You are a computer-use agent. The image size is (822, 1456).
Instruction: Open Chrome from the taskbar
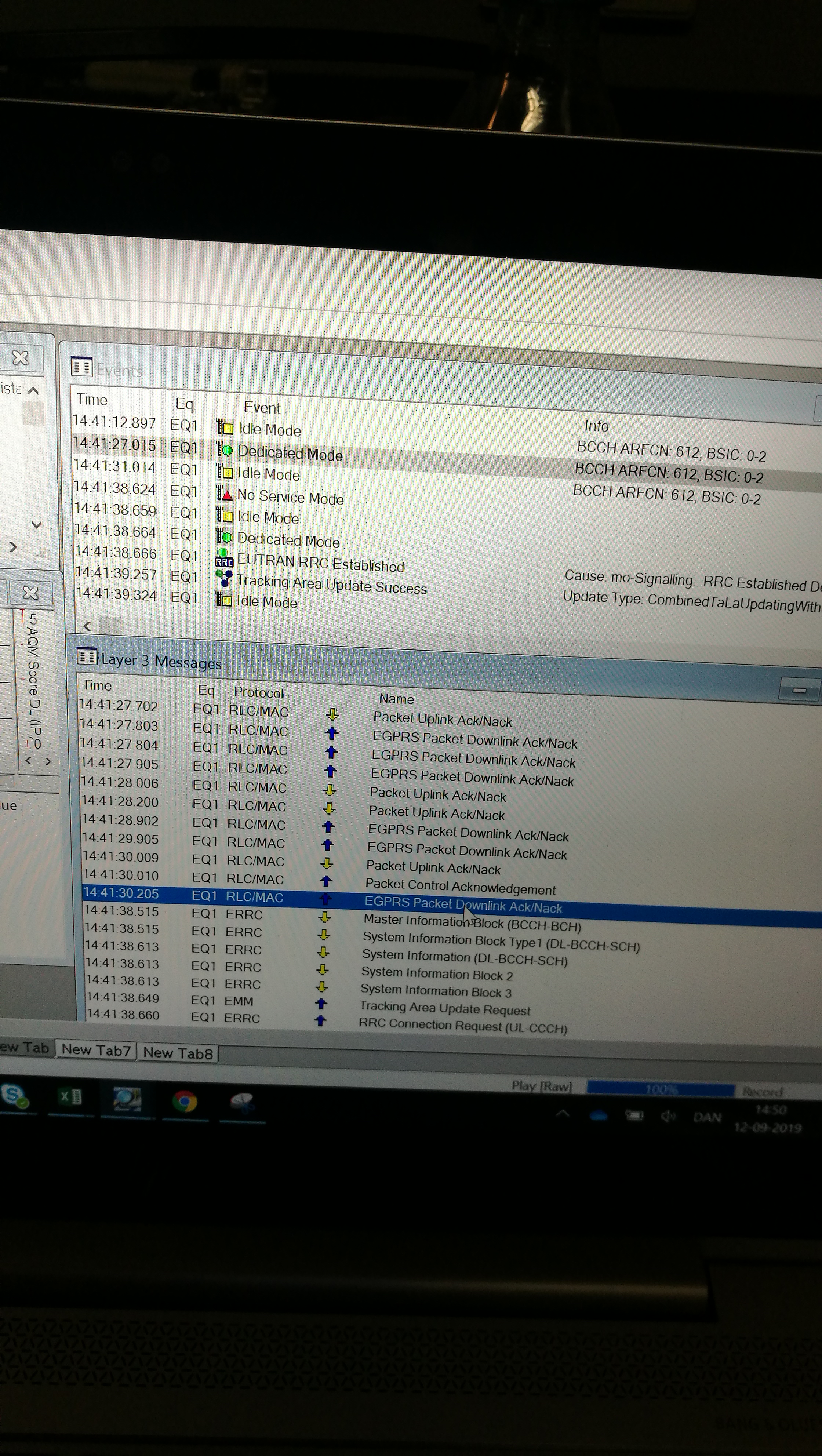pos(184,1101)
